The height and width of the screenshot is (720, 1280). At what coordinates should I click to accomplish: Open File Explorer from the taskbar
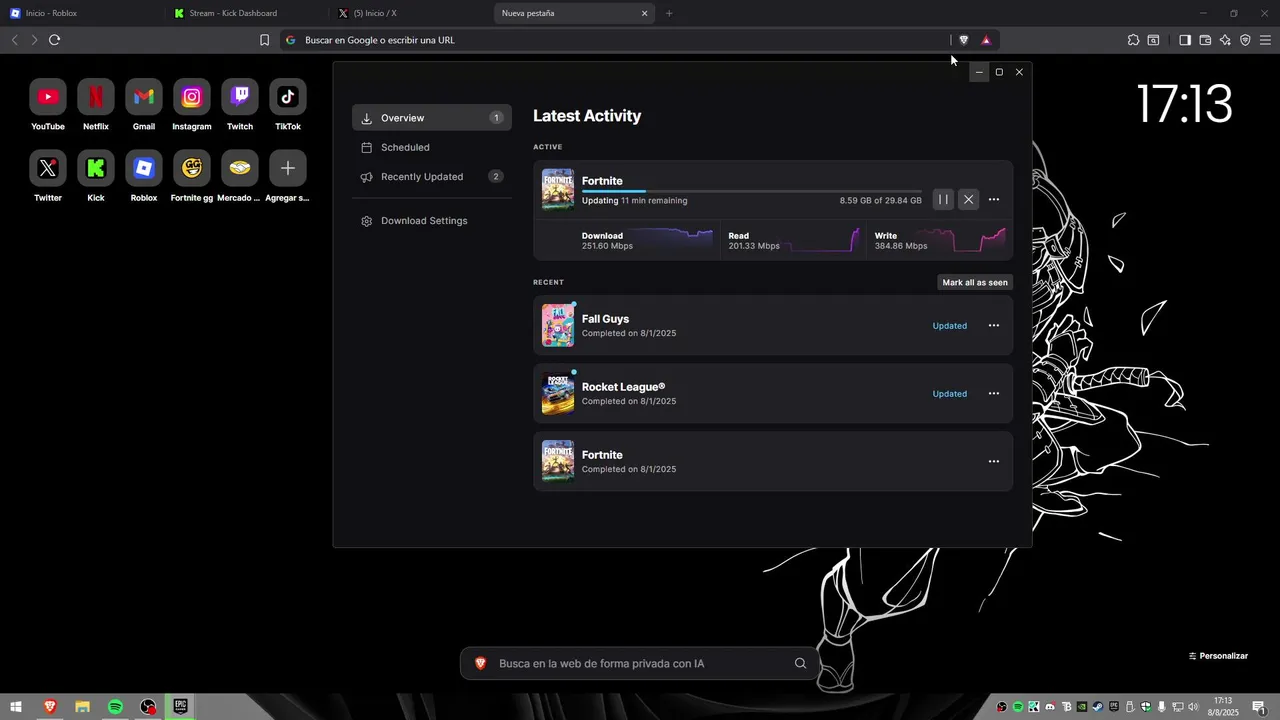point(82,707)
